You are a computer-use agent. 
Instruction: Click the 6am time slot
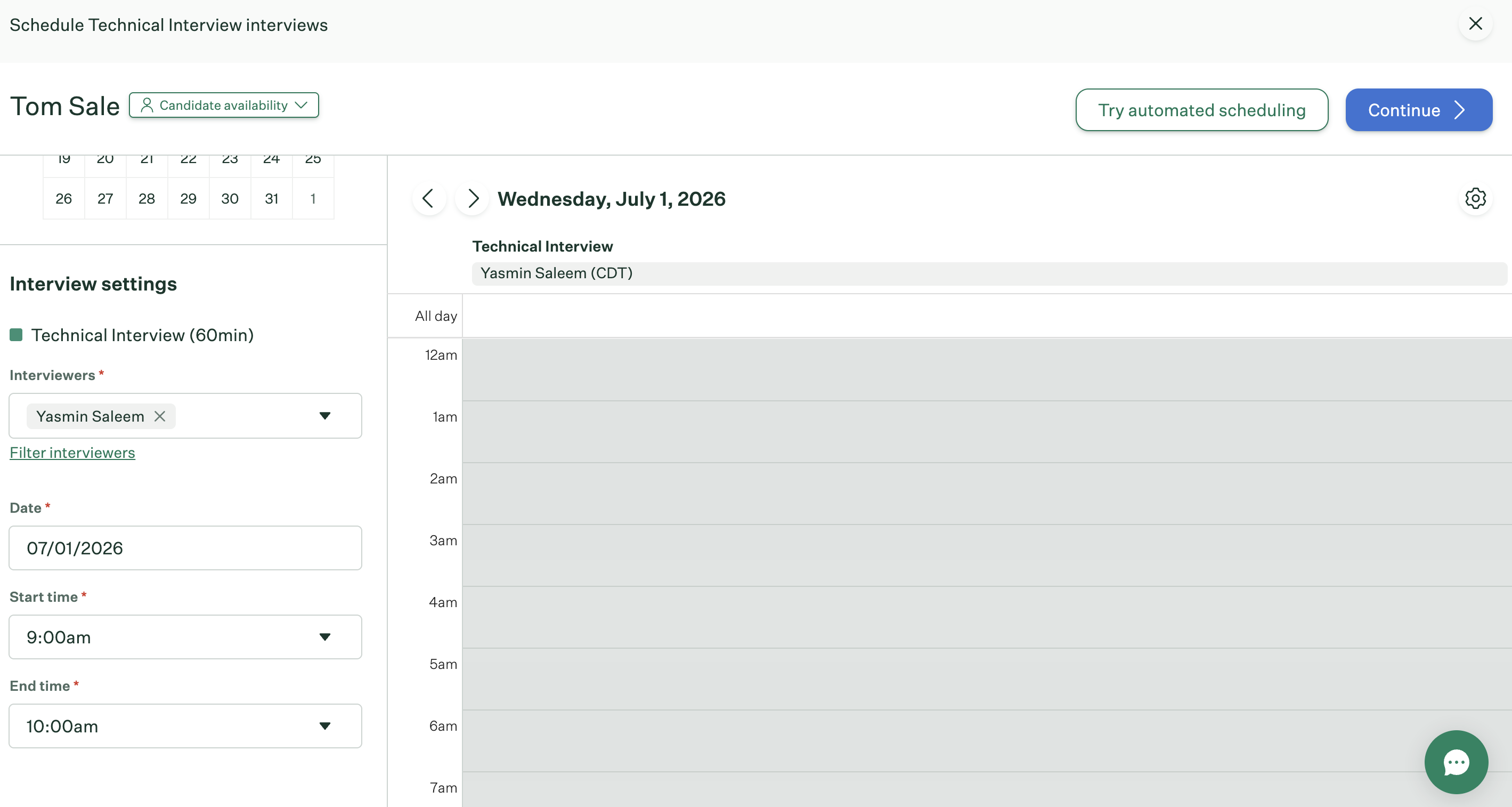click(987, 740)
